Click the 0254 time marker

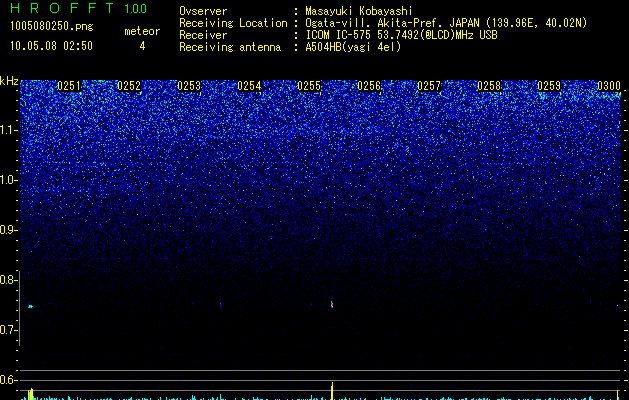(x=249, y=86)
